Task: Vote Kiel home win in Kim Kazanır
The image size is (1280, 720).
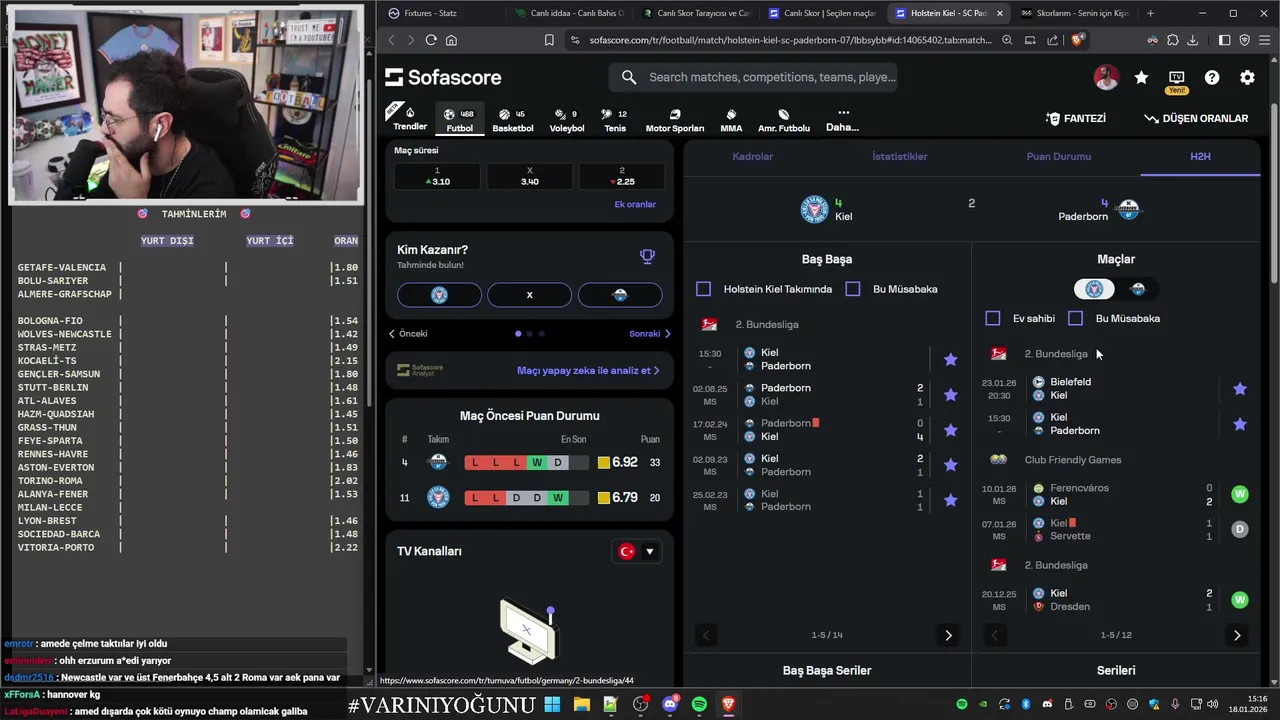Action: (x=439, y=295)
